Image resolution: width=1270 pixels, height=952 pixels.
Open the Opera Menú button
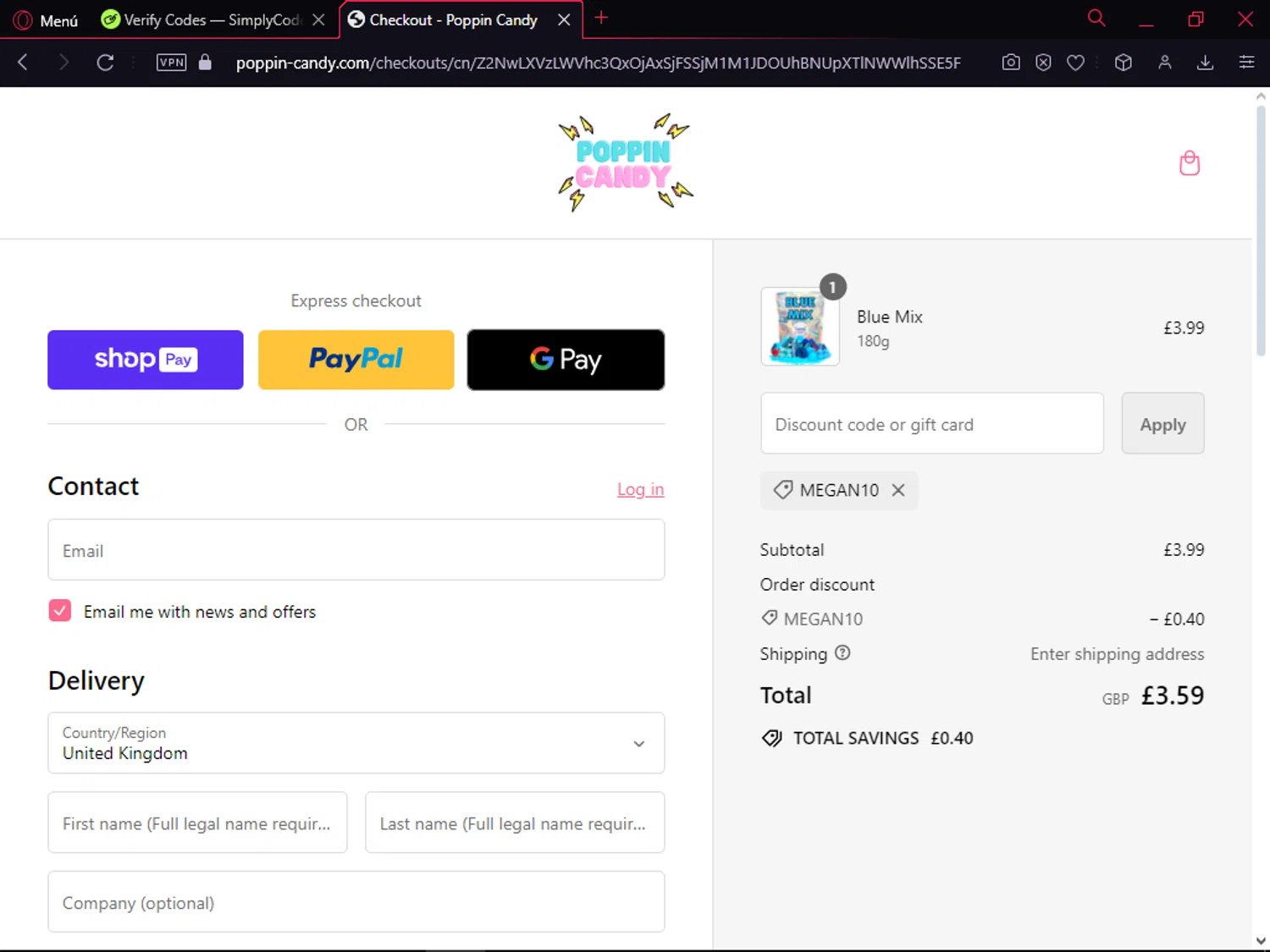pos(46,19)
